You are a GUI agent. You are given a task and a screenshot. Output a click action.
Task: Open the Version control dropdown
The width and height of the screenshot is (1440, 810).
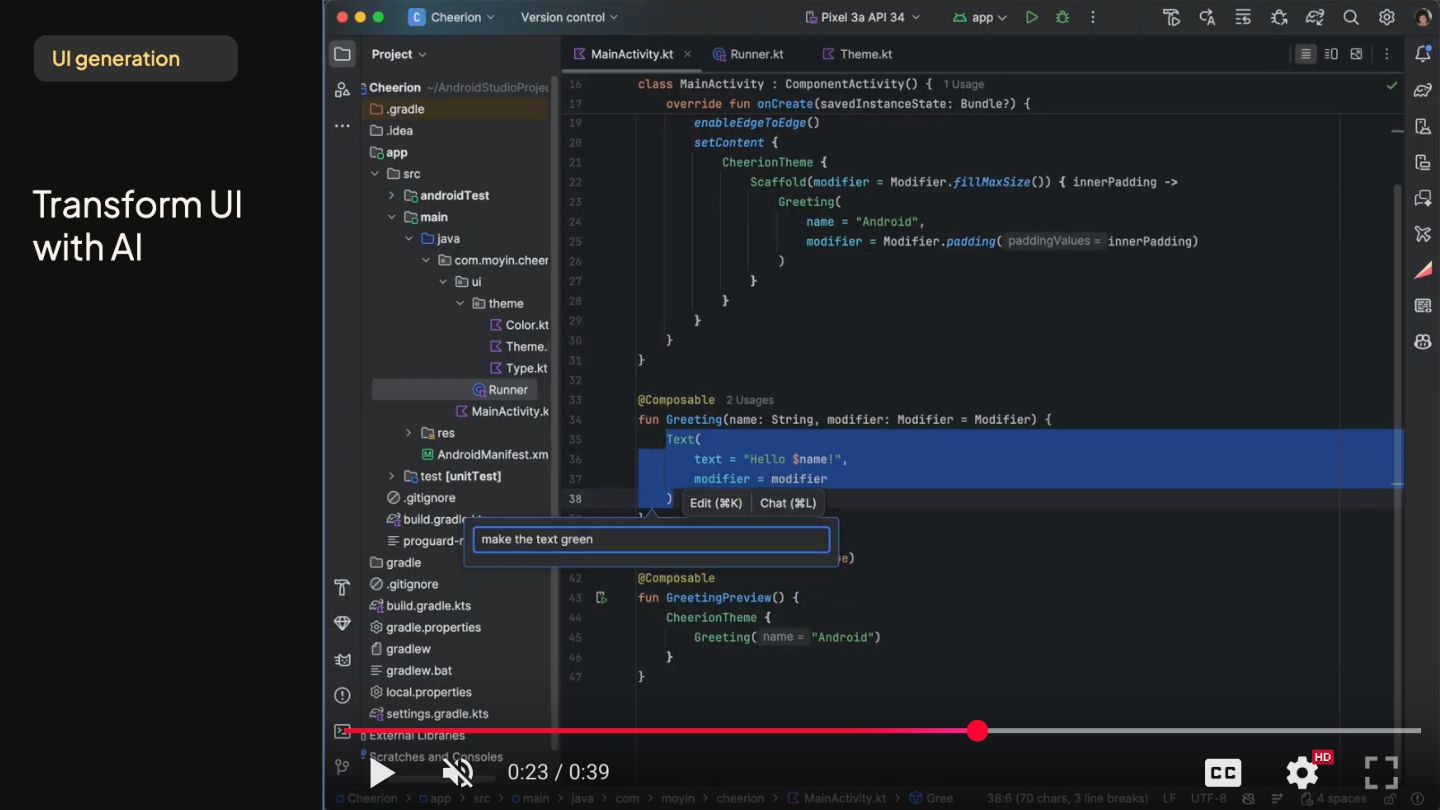[x=568, y=17]
